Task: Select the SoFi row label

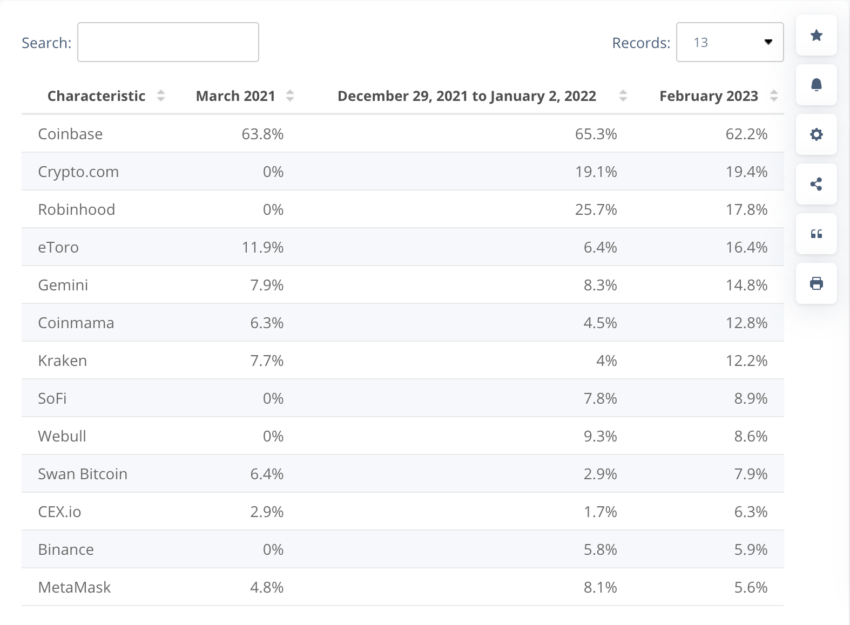Action: point(52,398)
